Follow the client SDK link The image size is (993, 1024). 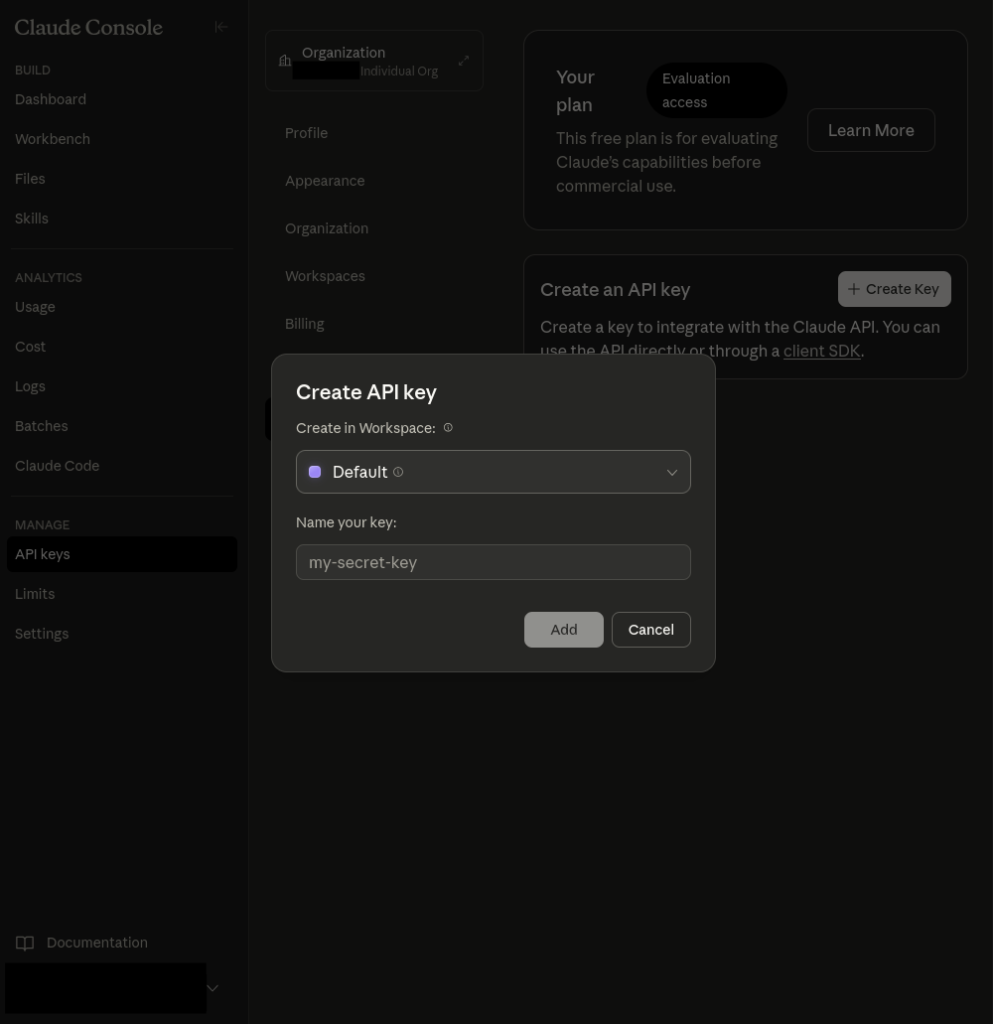(x=822, y=351)
